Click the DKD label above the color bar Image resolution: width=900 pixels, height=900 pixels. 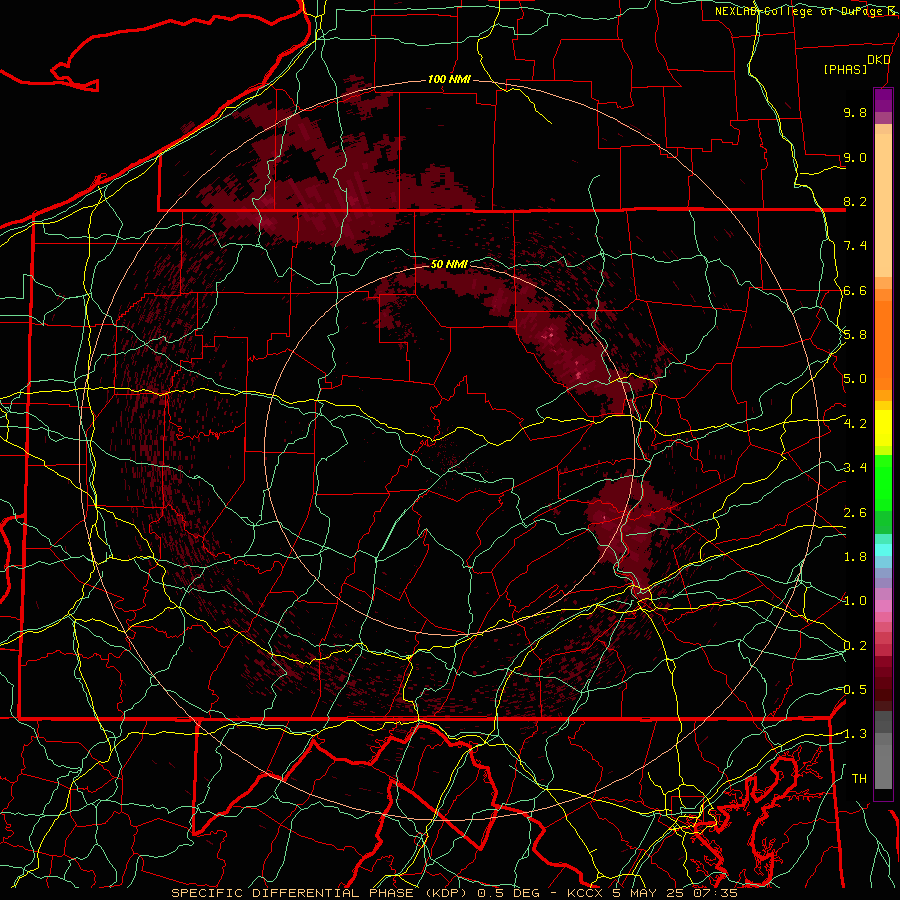point(879,60)
